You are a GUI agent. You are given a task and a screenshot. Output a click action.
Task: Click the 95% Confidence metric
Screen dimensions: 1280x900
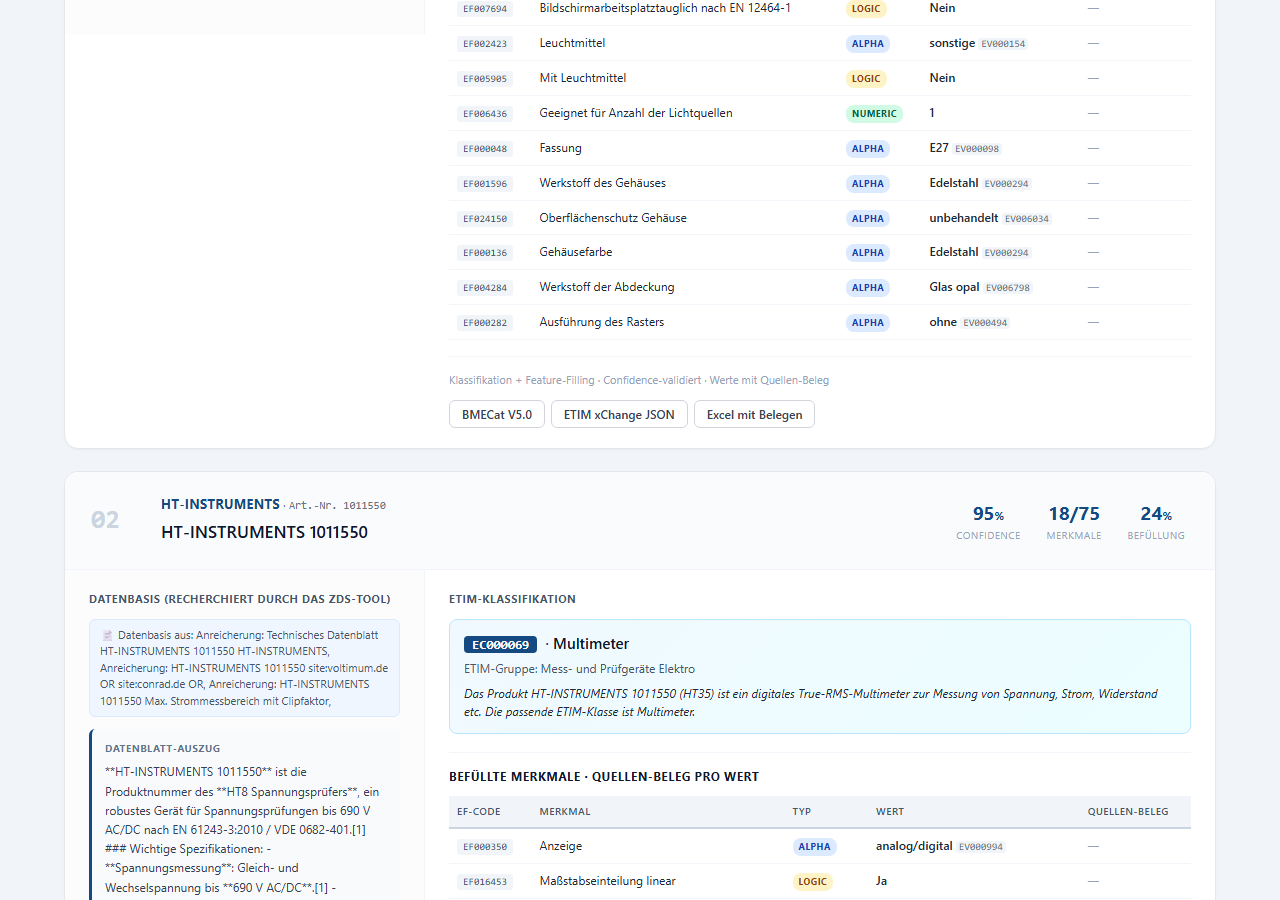click(988, 522)
